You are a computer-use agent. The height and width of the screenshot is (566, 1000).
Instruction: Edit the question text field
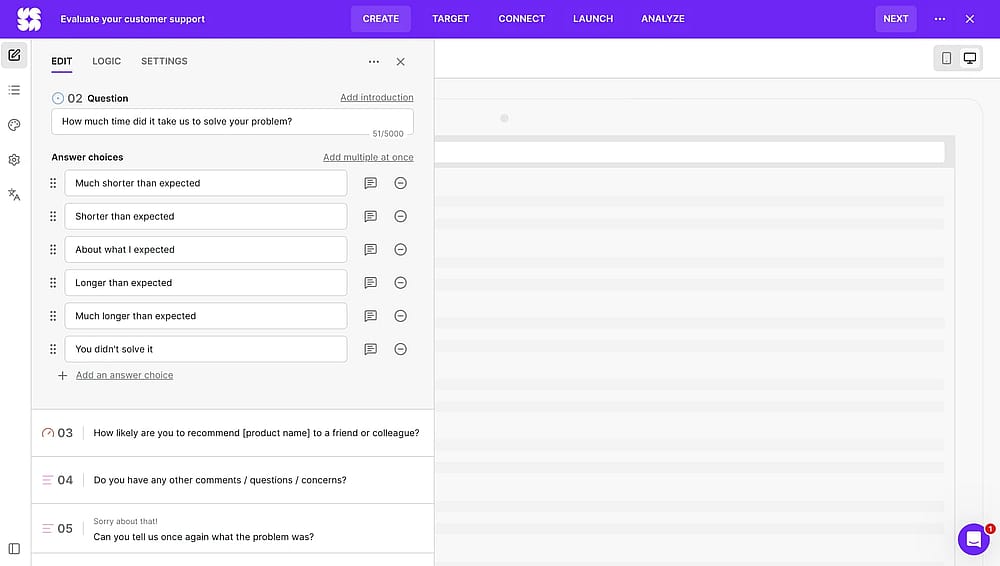pos(232,121)
